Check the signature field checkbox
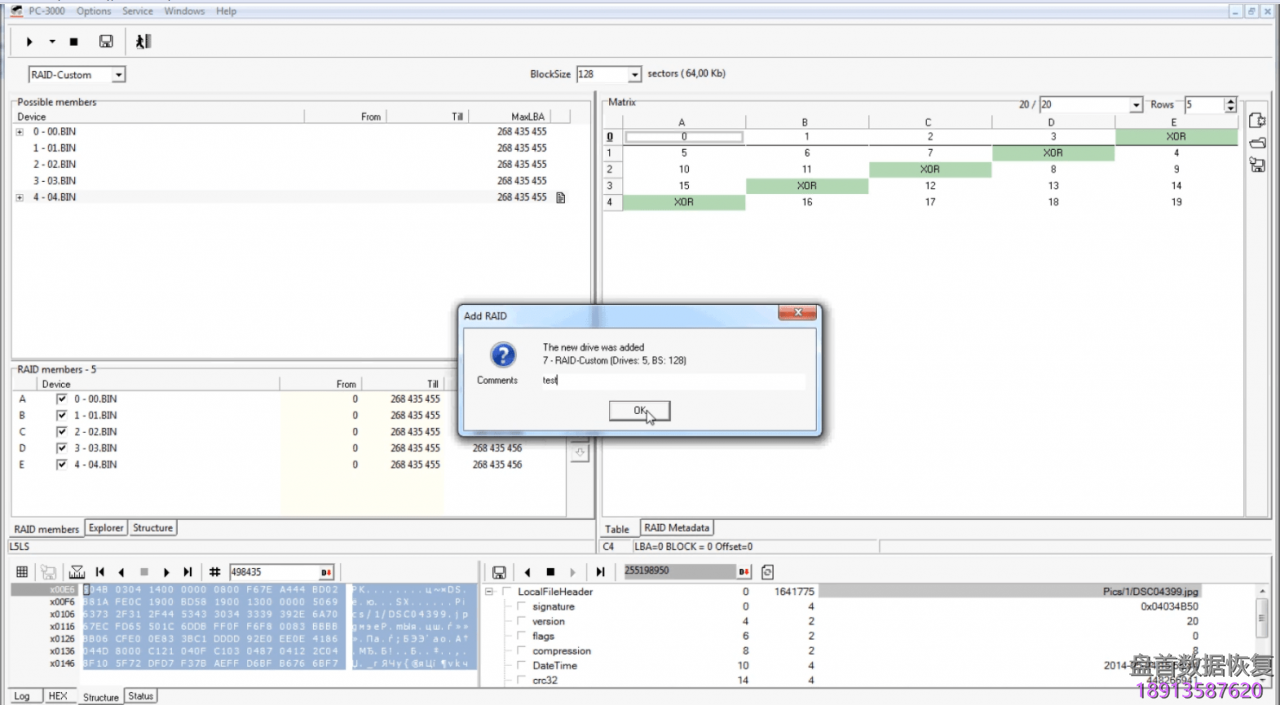The width and height of the screenshot is (1280, 705). tap(521, 607)
